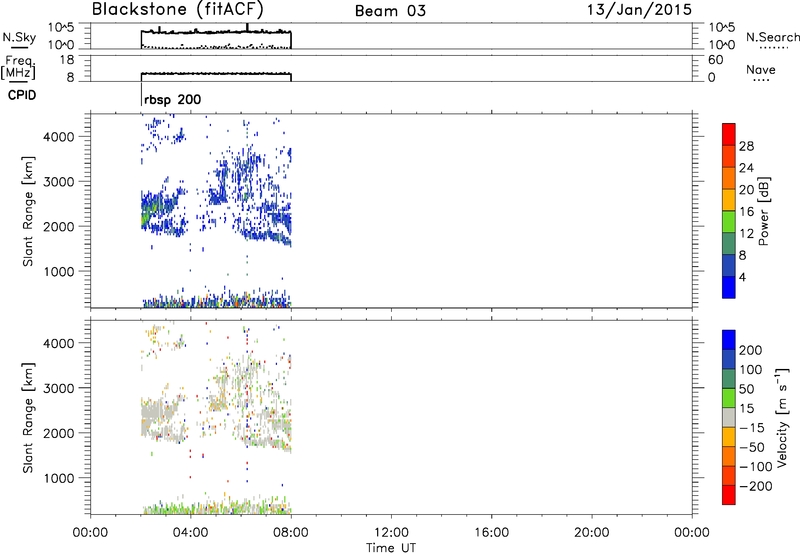Viewport: 800px width, 554px height.
Task: Click the blue top of the Velocity color bar
Action: (729, 340)
